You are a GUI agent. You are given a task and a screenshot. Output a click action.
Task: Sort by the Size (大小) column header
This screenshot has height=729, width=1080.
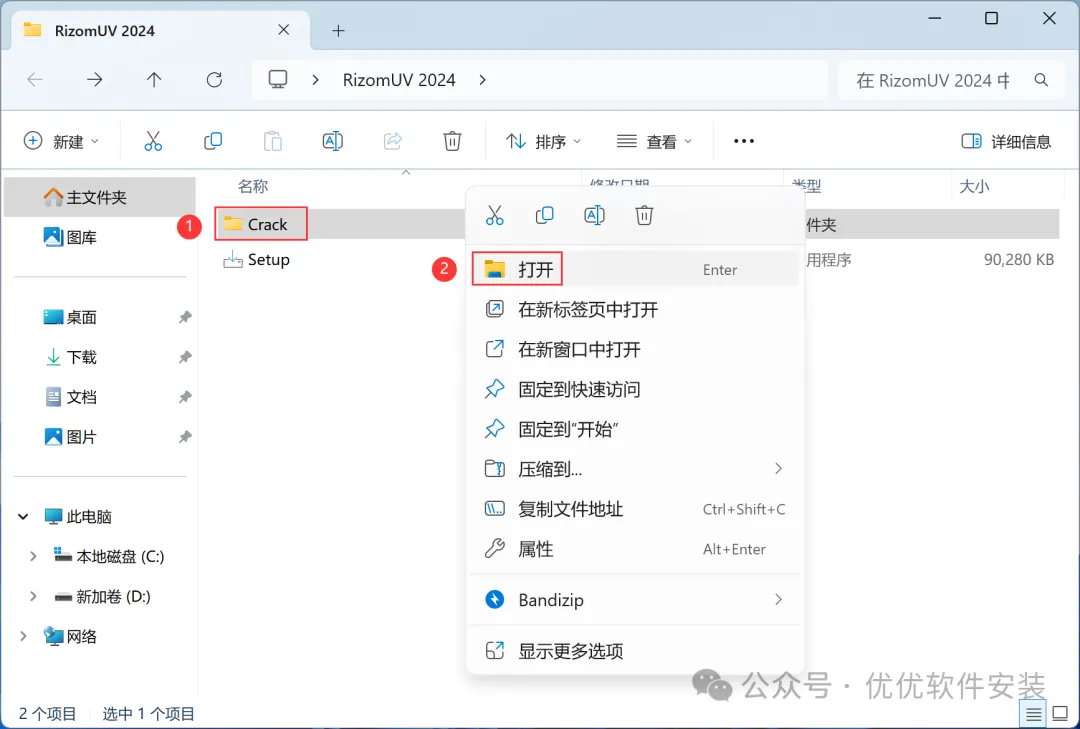[x=974, y=186]
